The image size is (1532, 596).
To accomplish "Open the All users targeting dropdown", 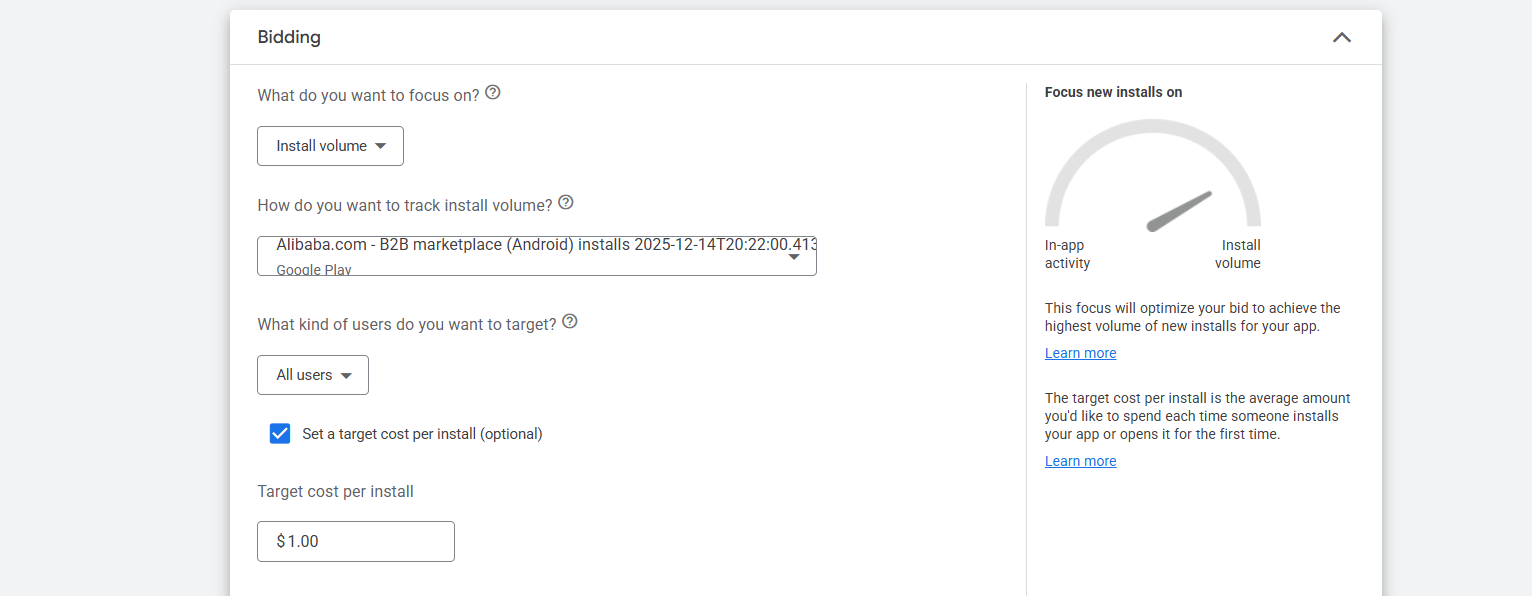I will (x=313, y=375).
